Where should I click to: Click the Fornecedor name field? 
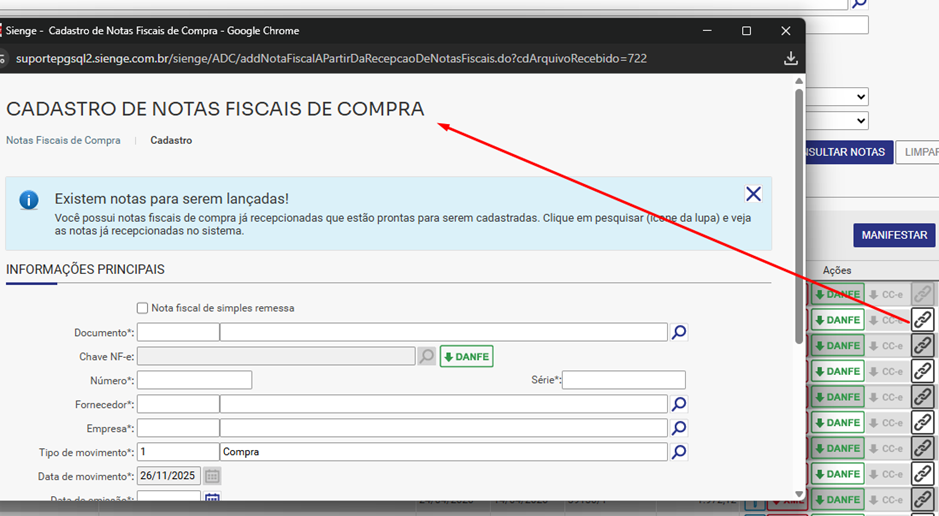(444, 404)
